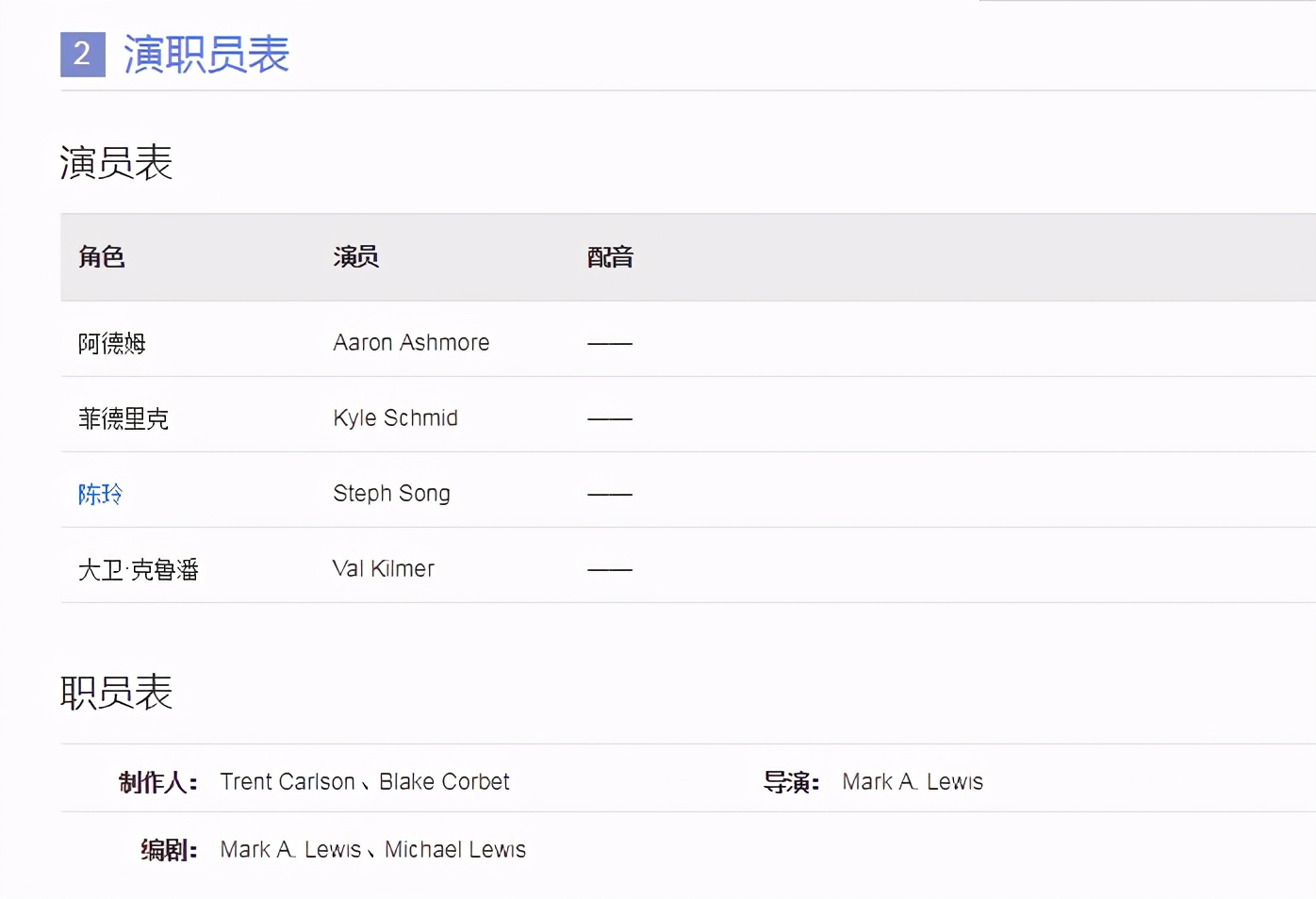This screenshot has width=1316, height=899.
Task: Select actor name Aaron Ashmore
Action: click(x=411, y=342)
